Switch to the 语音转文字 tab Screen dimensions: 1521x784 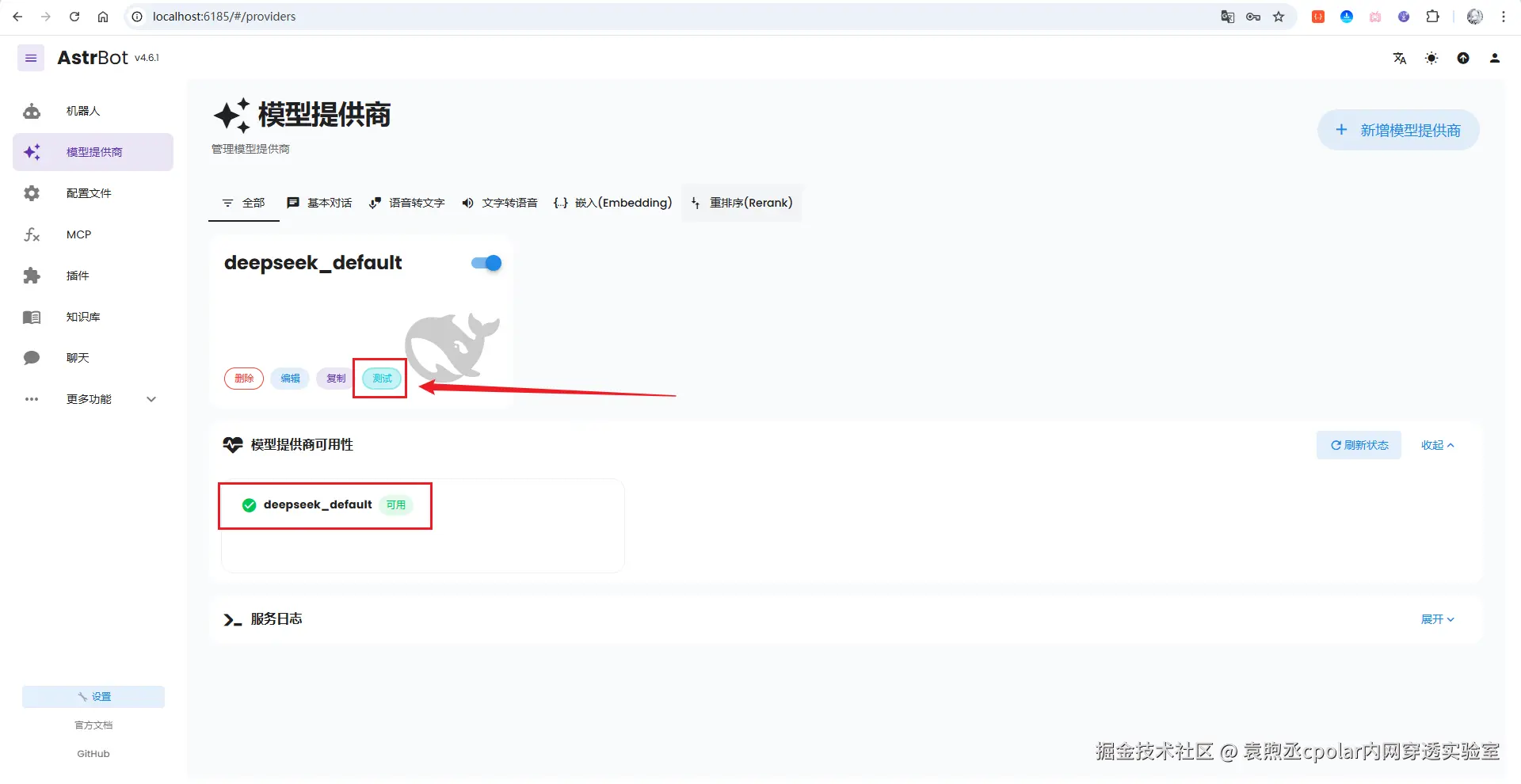(x=407, y=203)
